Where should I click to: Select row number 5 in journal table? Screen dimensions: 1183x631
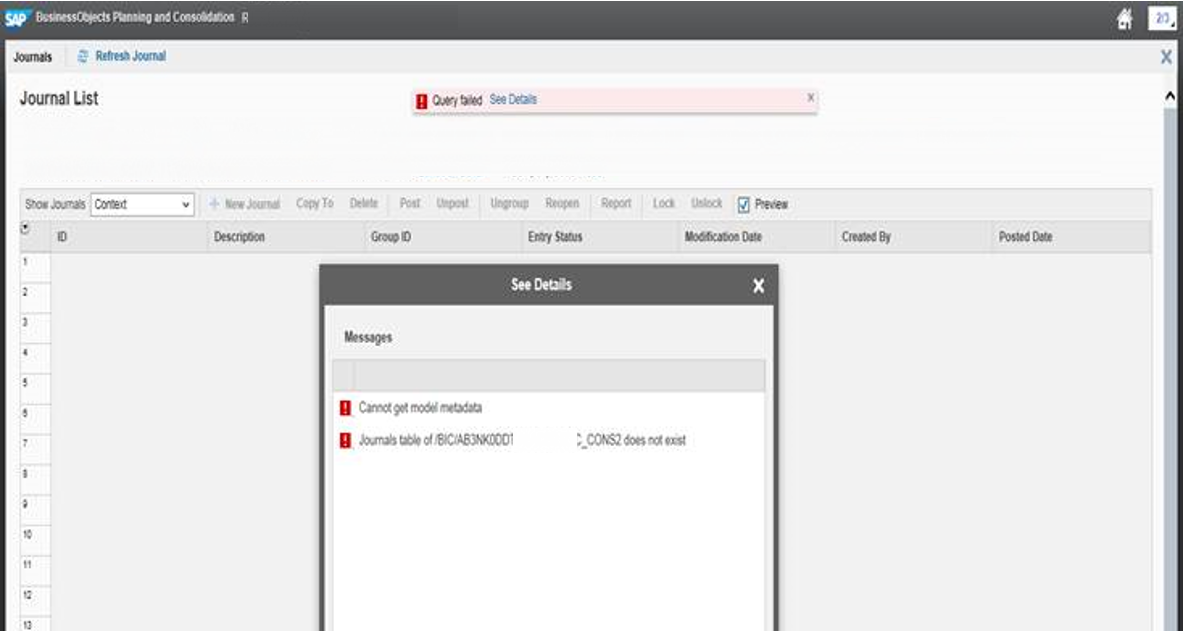[35, 389]
